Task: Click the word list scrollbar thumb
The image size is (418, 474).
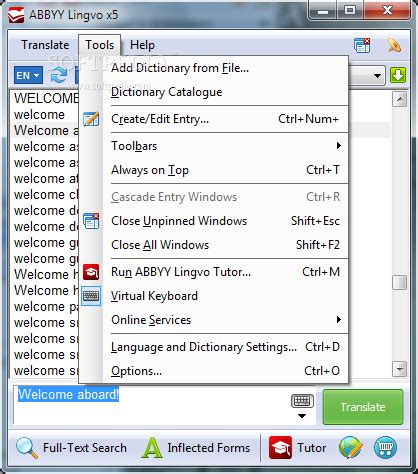Action: tap(400, 283)
